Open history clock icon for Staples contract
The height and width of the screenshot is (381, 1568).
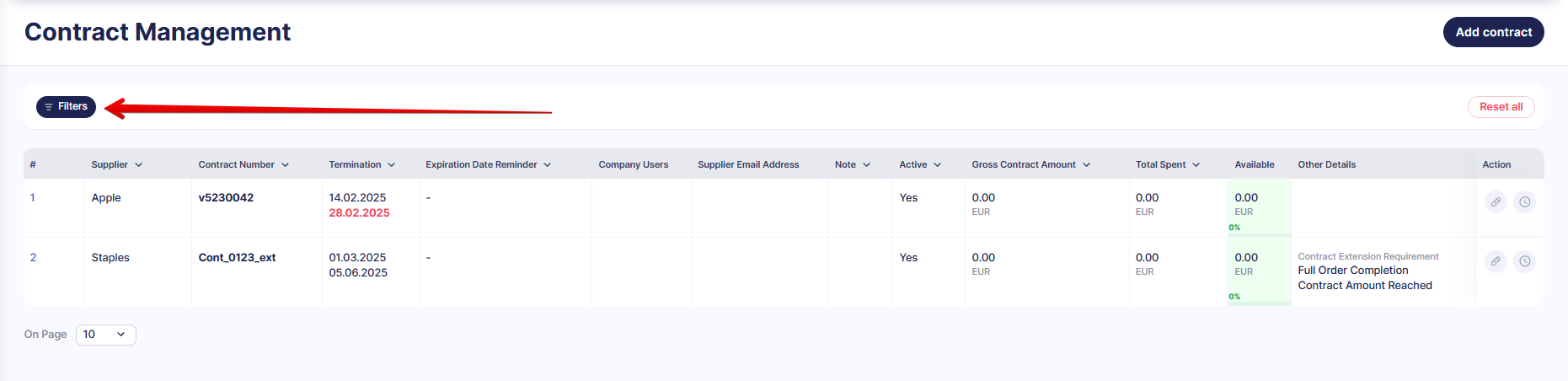(1525, 261)
